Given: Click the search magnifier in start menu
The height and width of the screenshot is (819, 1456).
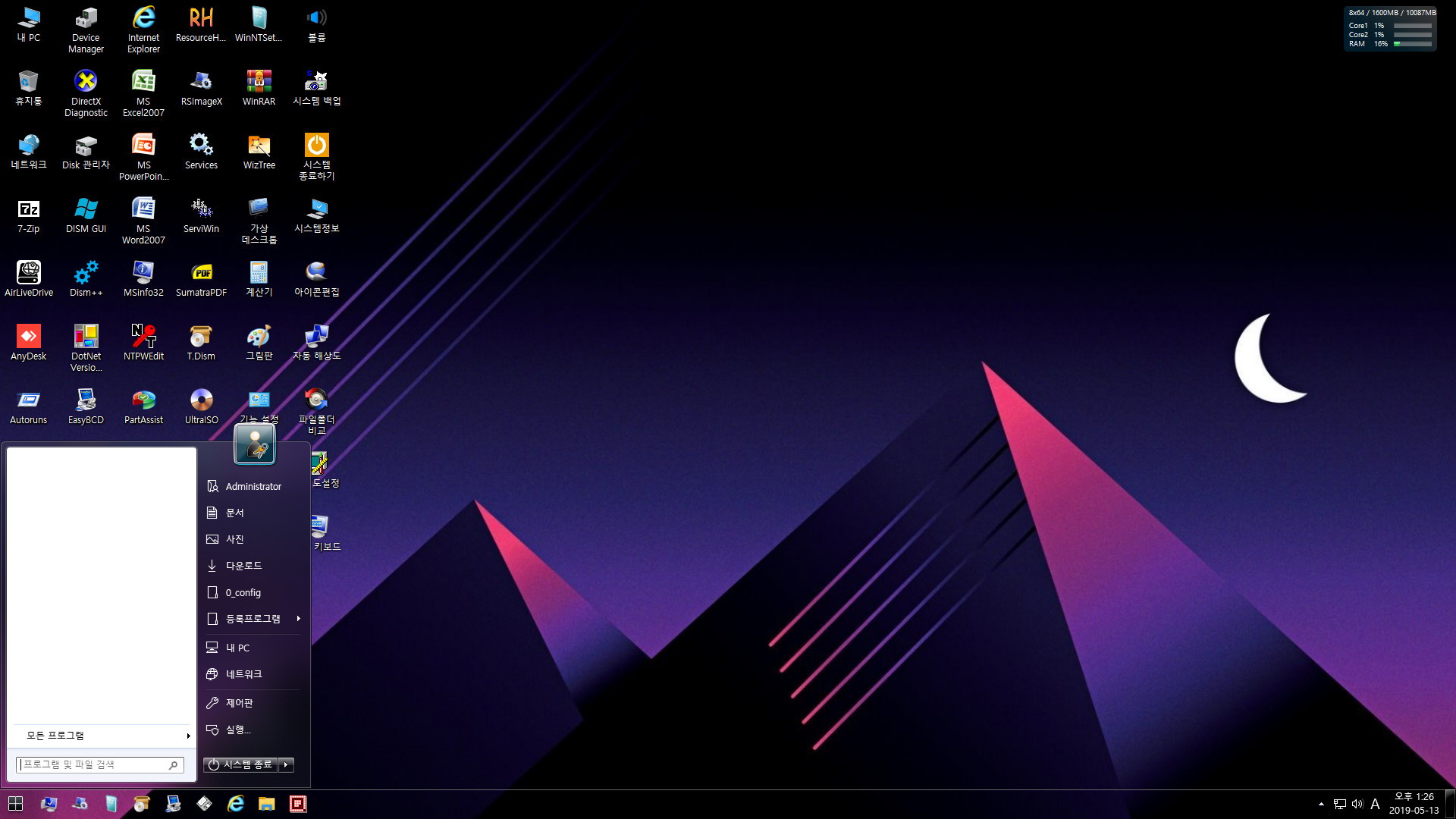Looking at the screenshot, I should (174, 765).
